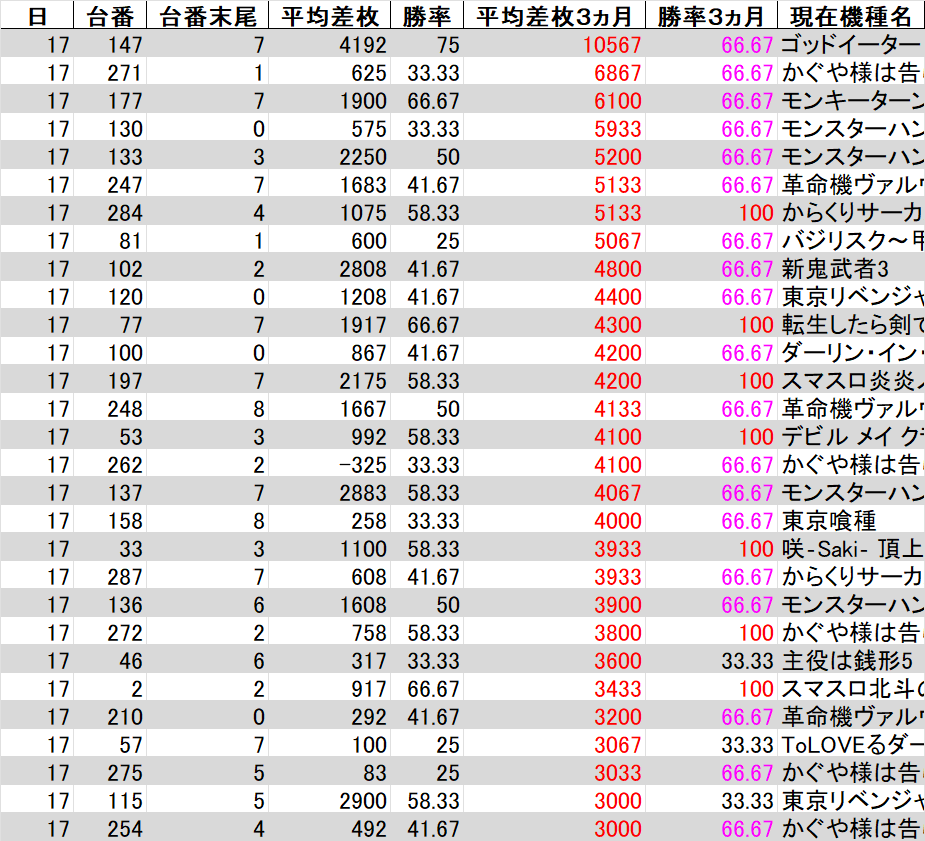Select machine number 115 cell
This screenshot has height=841, width=925.
coord(110,801)
